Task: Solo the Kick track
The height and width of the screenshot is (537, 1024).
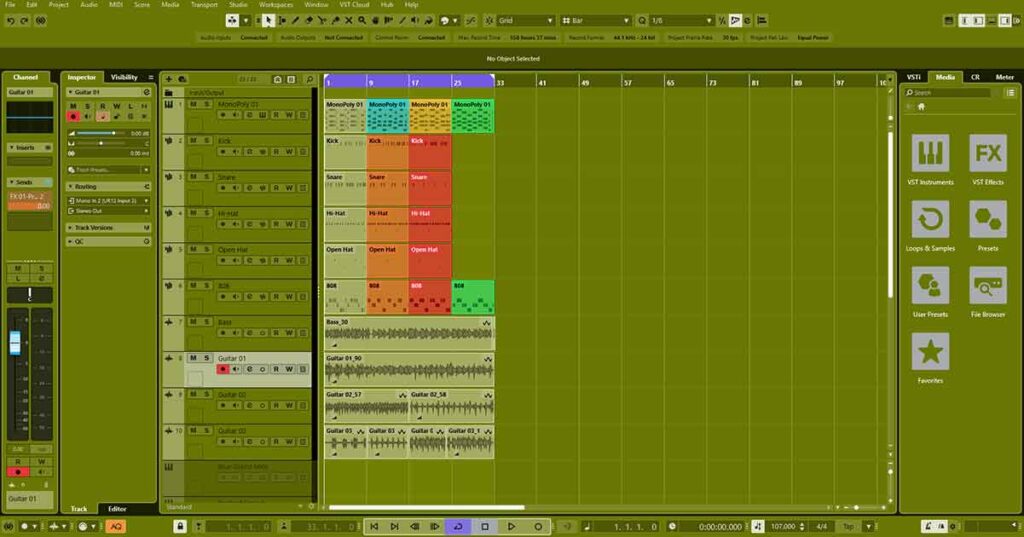Action: click(207, 140)
